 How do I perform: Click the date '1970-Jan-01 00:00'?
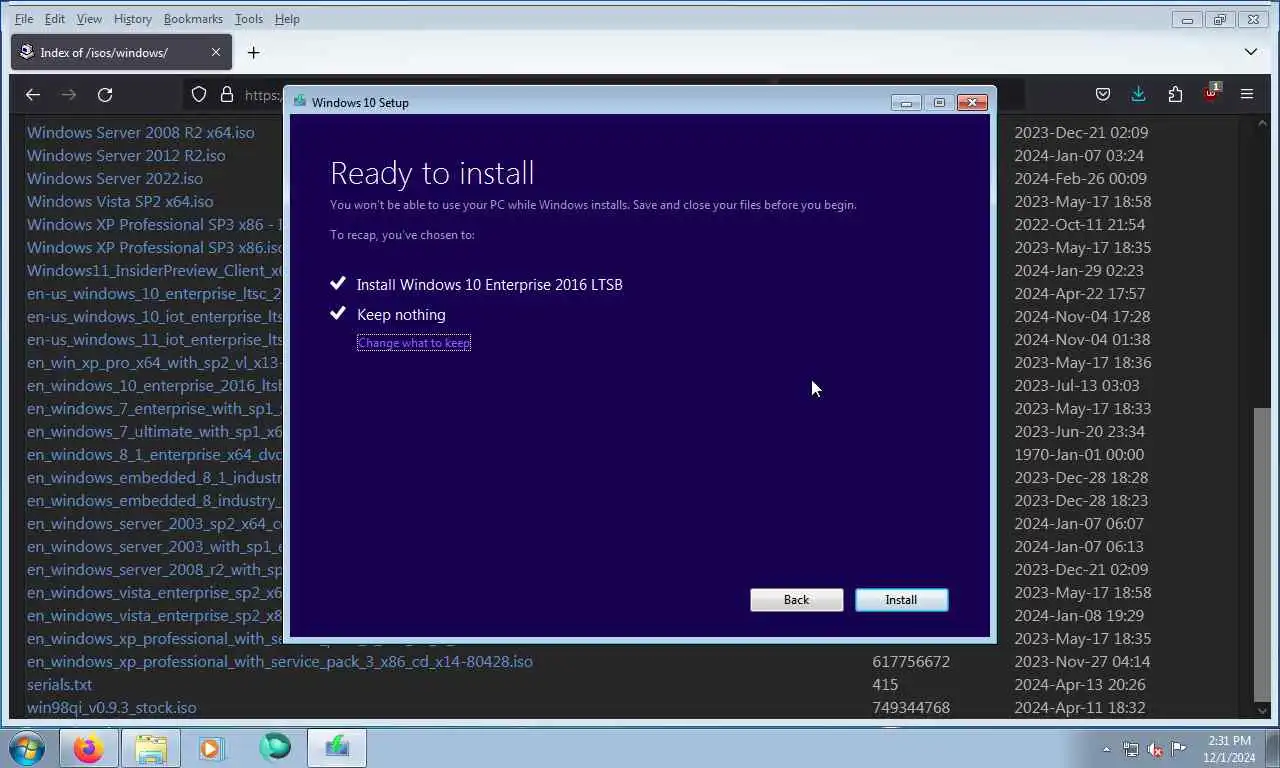1079,454
